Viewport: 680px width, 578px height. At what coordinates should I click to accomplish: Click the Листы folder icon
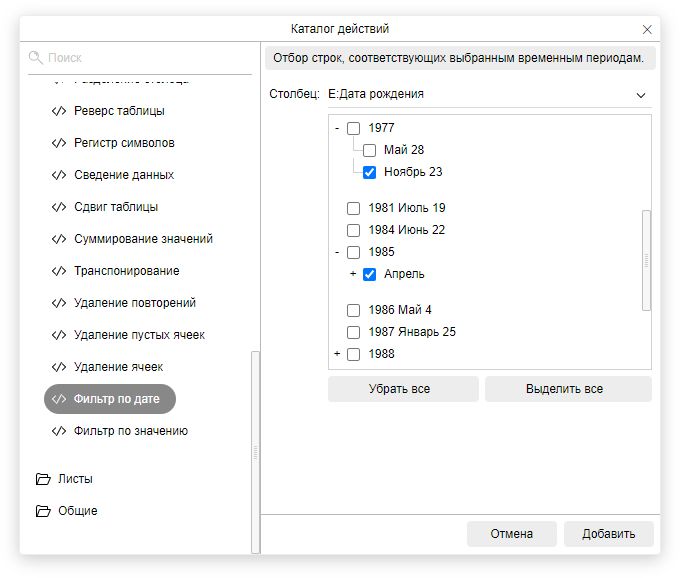coord(42,479)
